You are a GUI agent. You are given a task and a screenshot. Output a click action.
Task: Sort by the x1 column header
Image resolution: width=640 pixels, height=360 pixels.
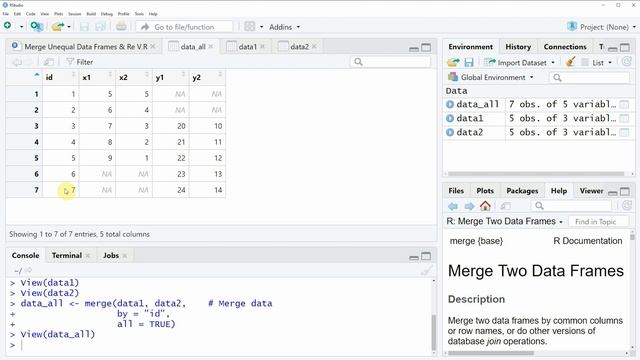(x=97, y=77)
